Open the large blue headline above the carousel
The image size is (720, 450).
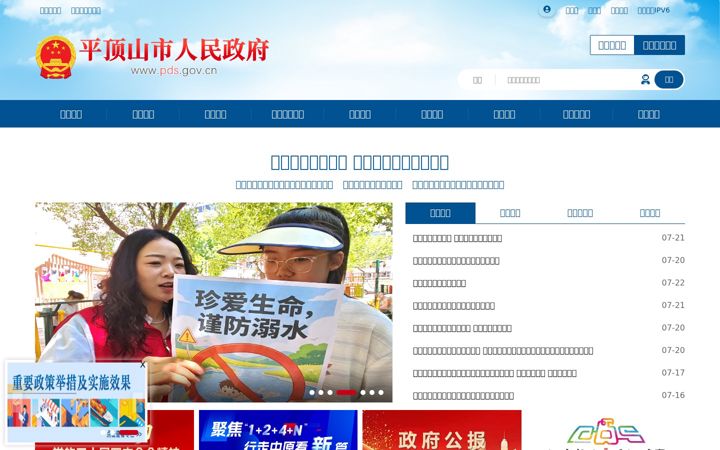(x=360, y=162)
